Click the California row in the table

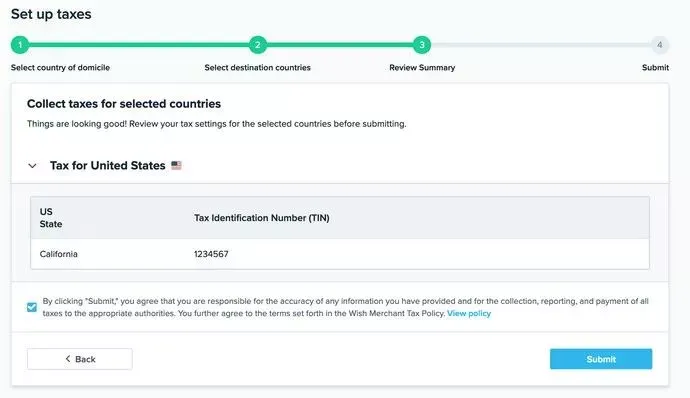[x=340, y=254]
